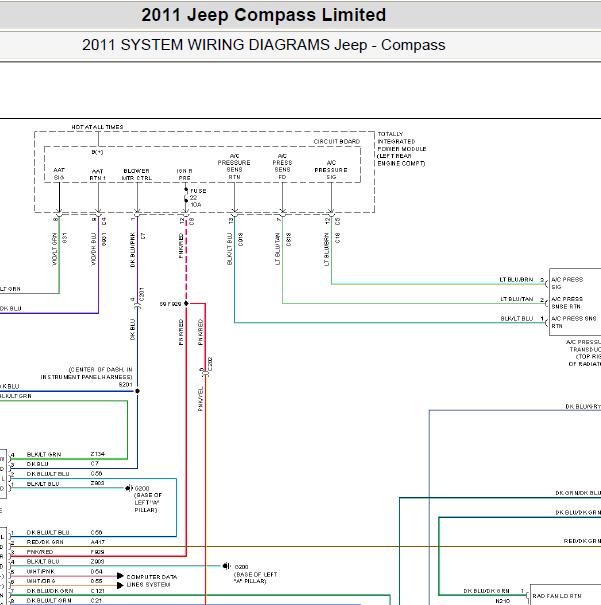
Task: Click the F929 splice dot on red wire
Action: (x=186, y=303)
